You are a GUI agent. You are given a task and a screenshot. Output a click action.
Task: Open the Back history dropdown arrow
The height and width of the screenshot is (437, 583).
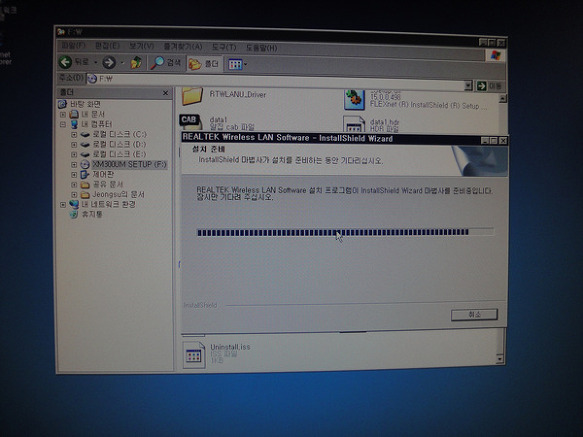coord(95,62)
